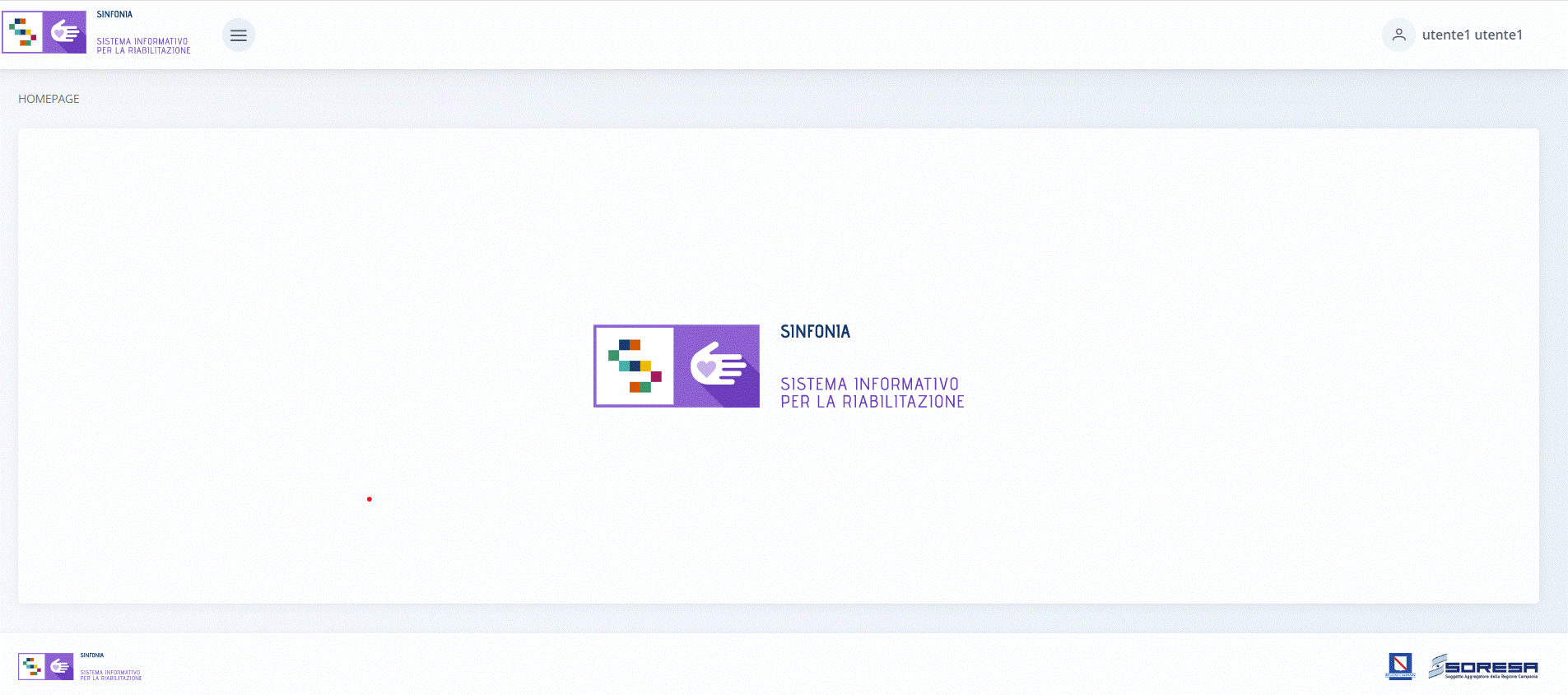
Task: Click the purple hand icon in the footer
Action: point(60,666)
